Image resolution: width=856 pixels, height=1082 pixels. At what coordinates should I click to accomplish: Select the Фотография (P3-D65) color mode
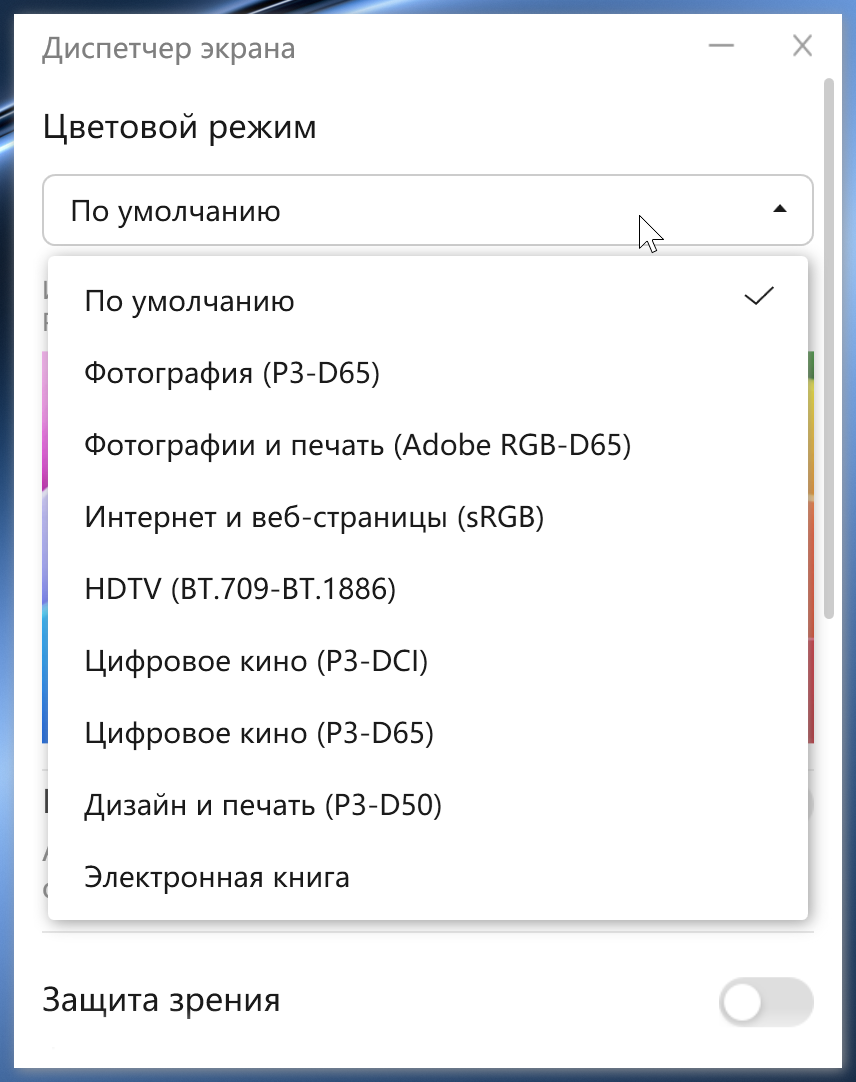[232, 373]
